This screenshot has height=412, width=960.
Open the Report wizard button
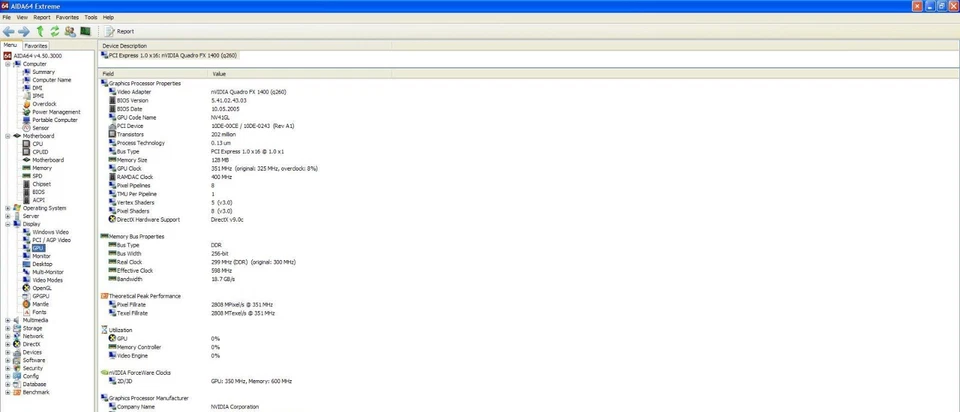coord(119,31)
